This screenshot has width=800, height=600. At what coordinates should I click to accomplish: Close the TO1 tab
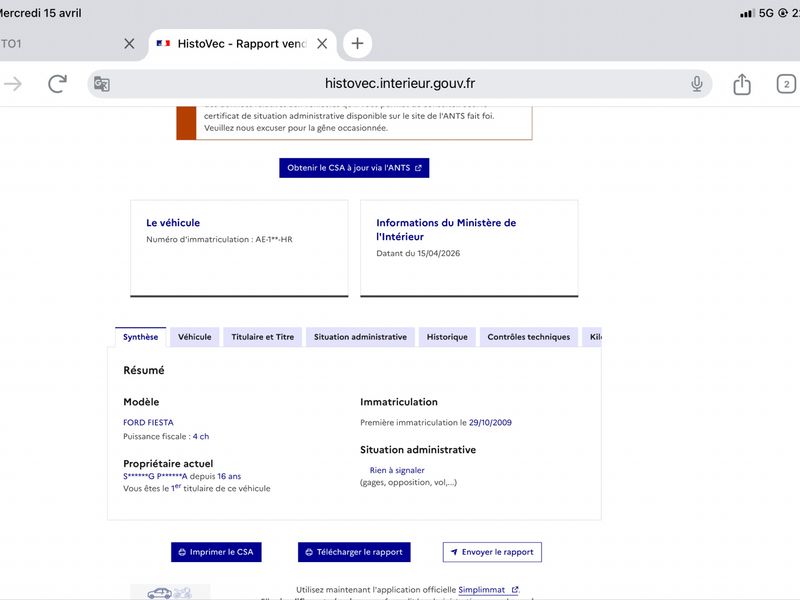[x=129, y=44]
